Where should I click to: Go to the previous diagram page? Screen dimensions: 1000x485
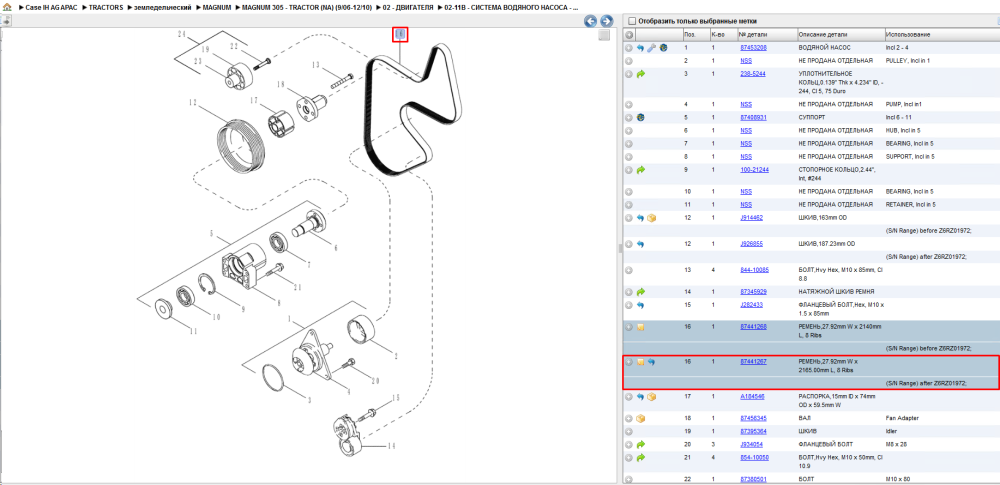pyautogui.click(x=591, y=21)
